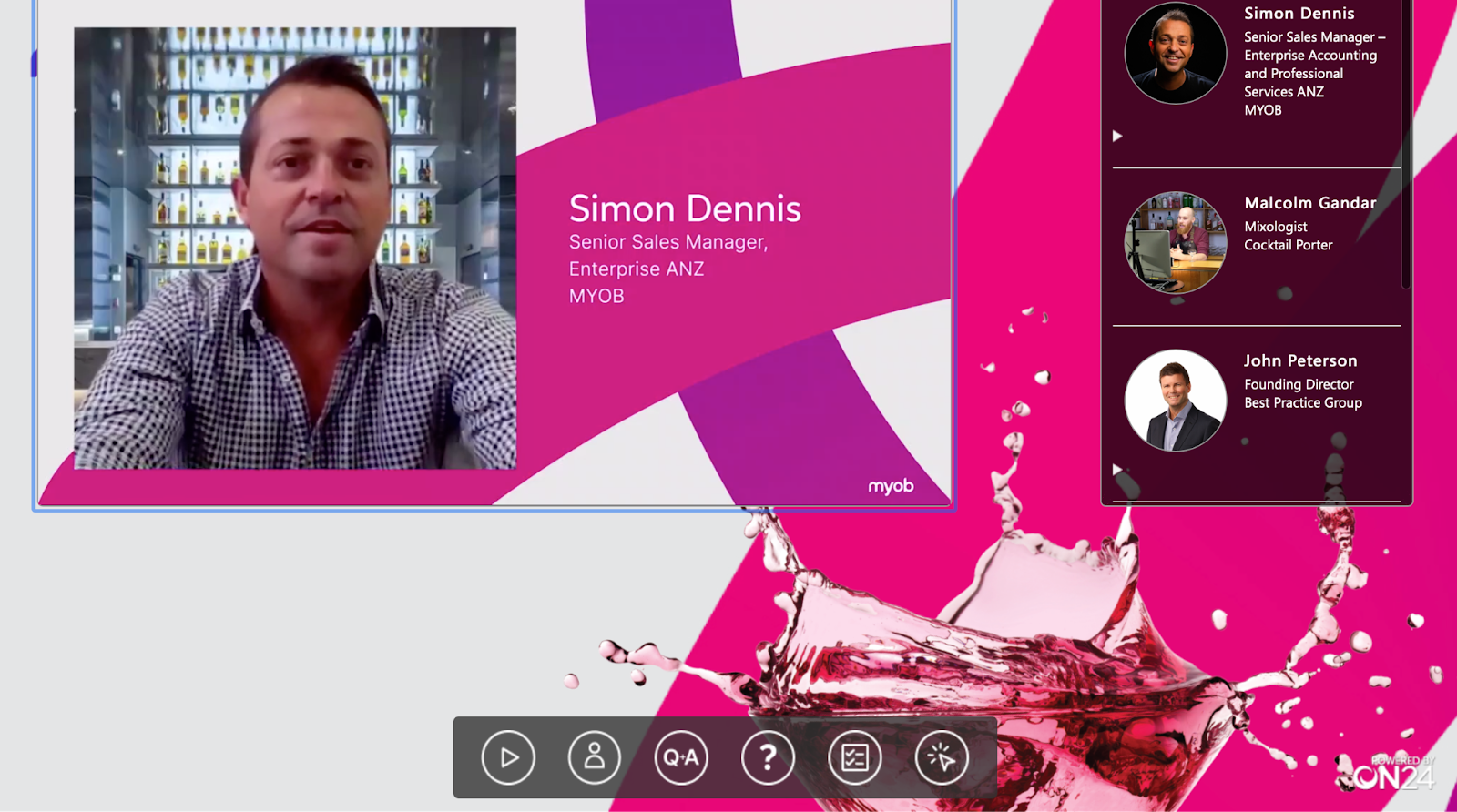This screenshot has width=1457, height=812.
Task: Click the John Peterson name
Action: tap(1300, 361)
